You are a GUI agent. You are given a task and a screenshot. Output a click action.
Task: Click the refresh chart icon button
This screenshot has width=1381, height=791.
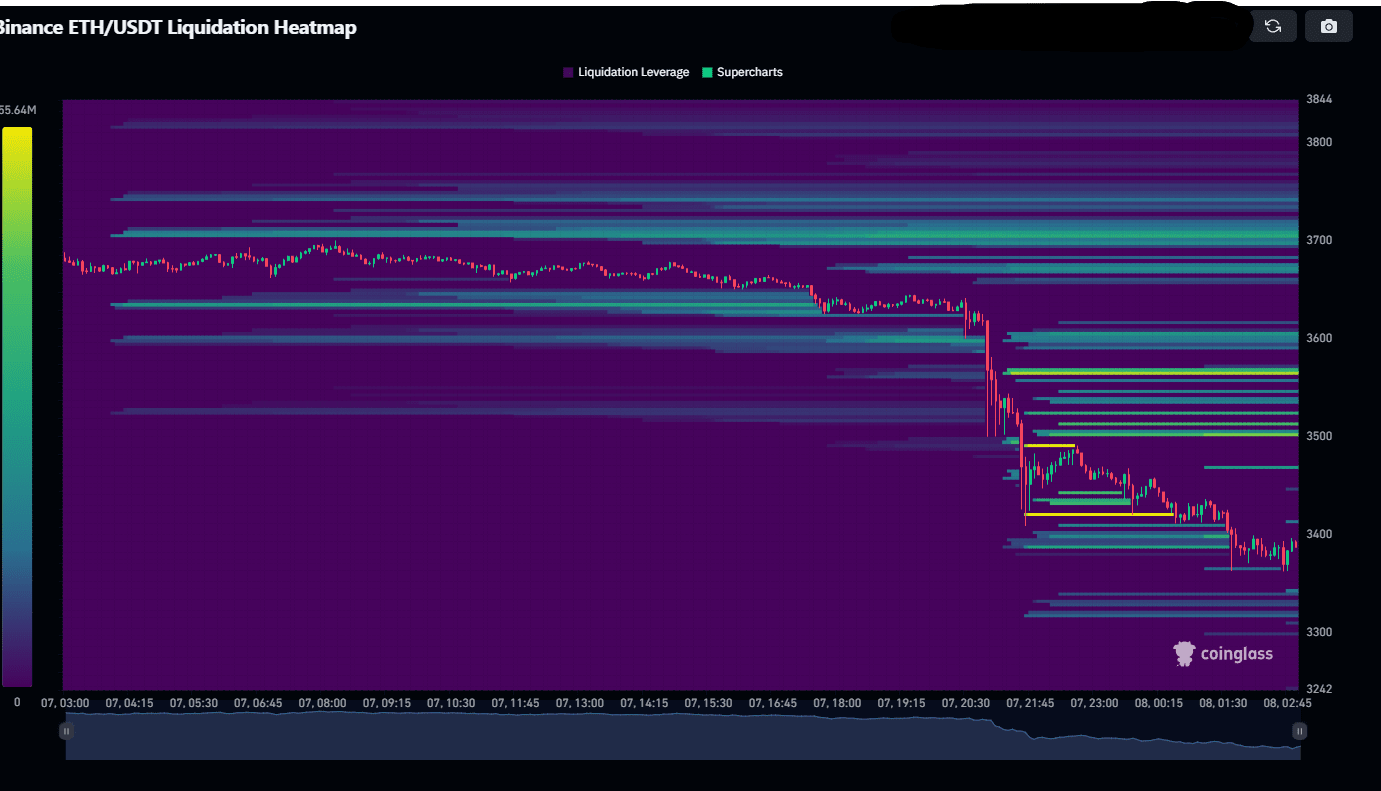coord(1273,26)
